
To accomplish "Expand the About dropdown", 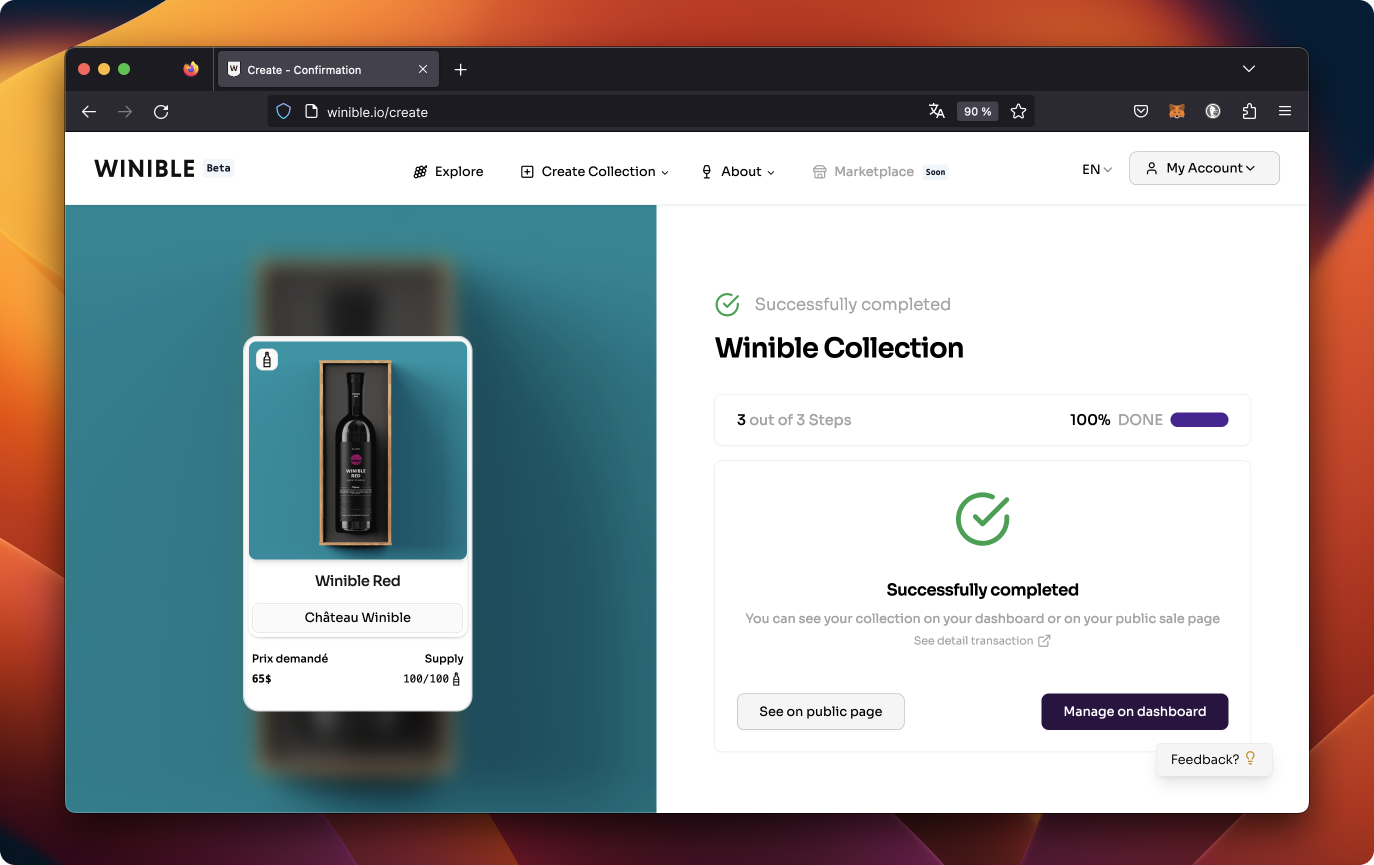I will pyautogui.click(x=738, y=172).
